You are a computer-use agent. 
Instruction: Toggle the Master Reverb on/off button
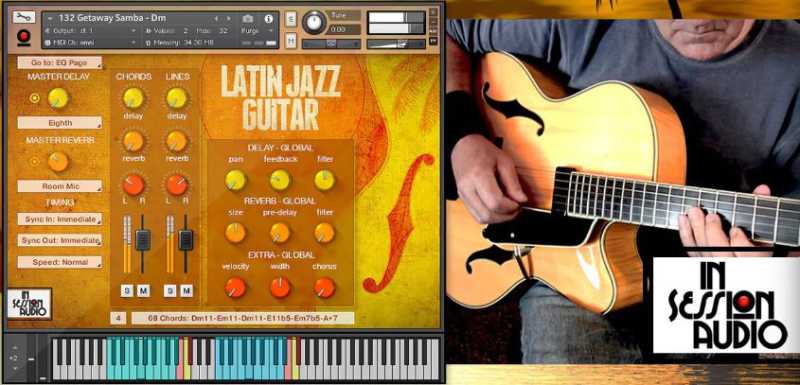pos(35,162)
